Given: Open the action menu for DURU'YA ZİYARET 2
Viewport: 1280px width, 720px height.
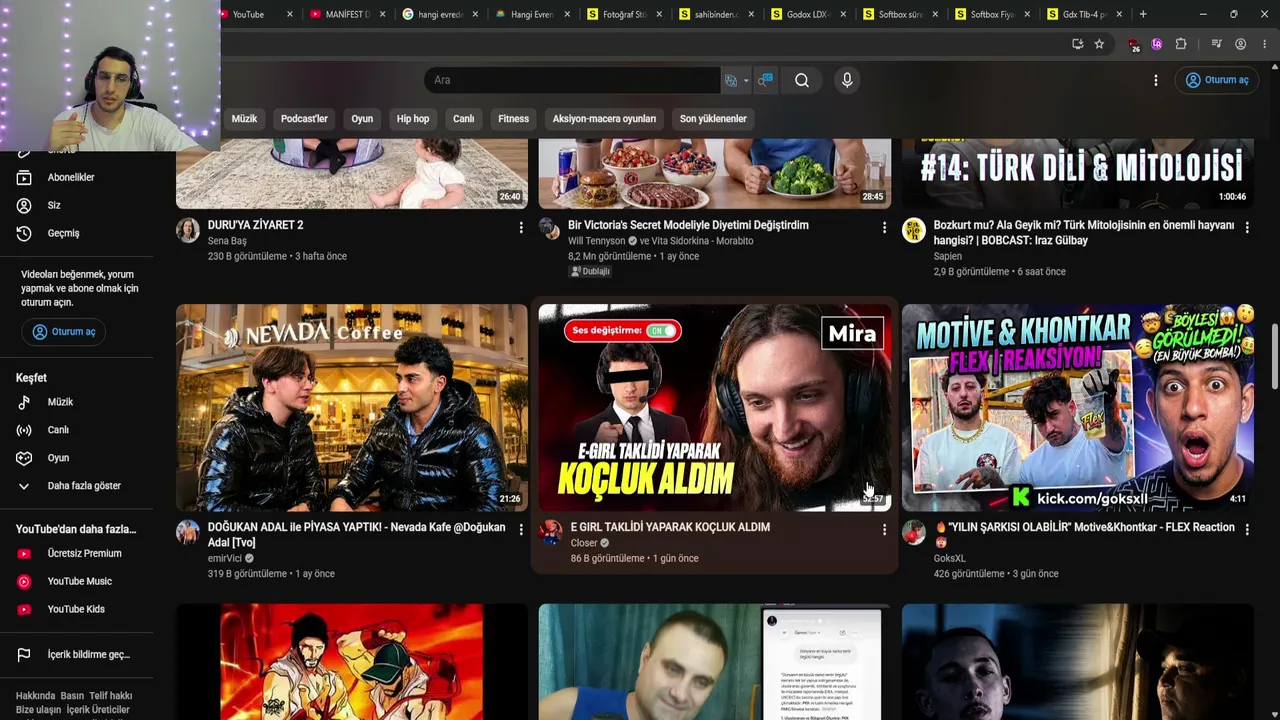Looking at the screenshot, I should coord(521,228).
